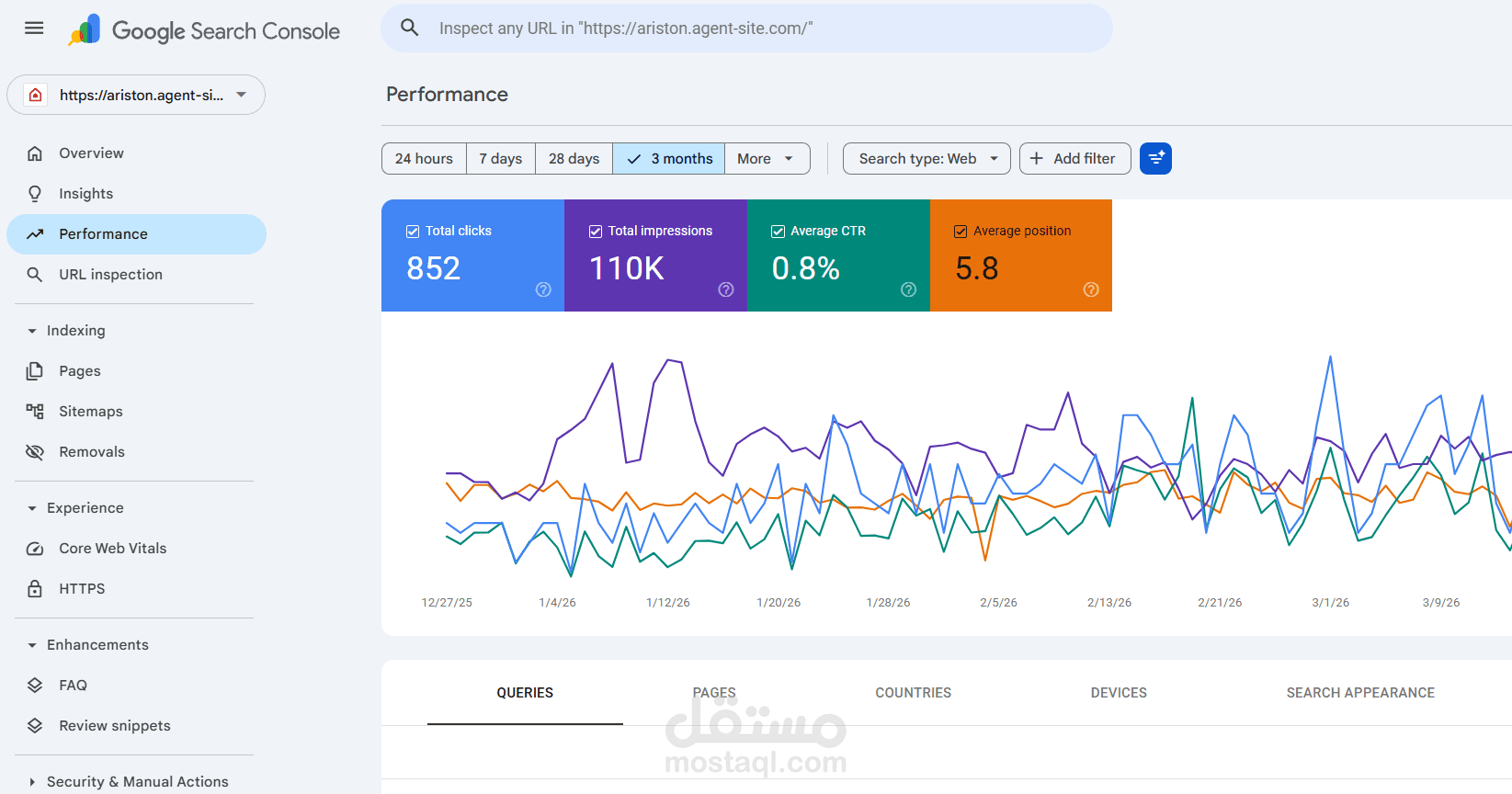1512x794 pixels.
Task: Open the Search type: Web dropdown
Action: [x=927, y=159]
